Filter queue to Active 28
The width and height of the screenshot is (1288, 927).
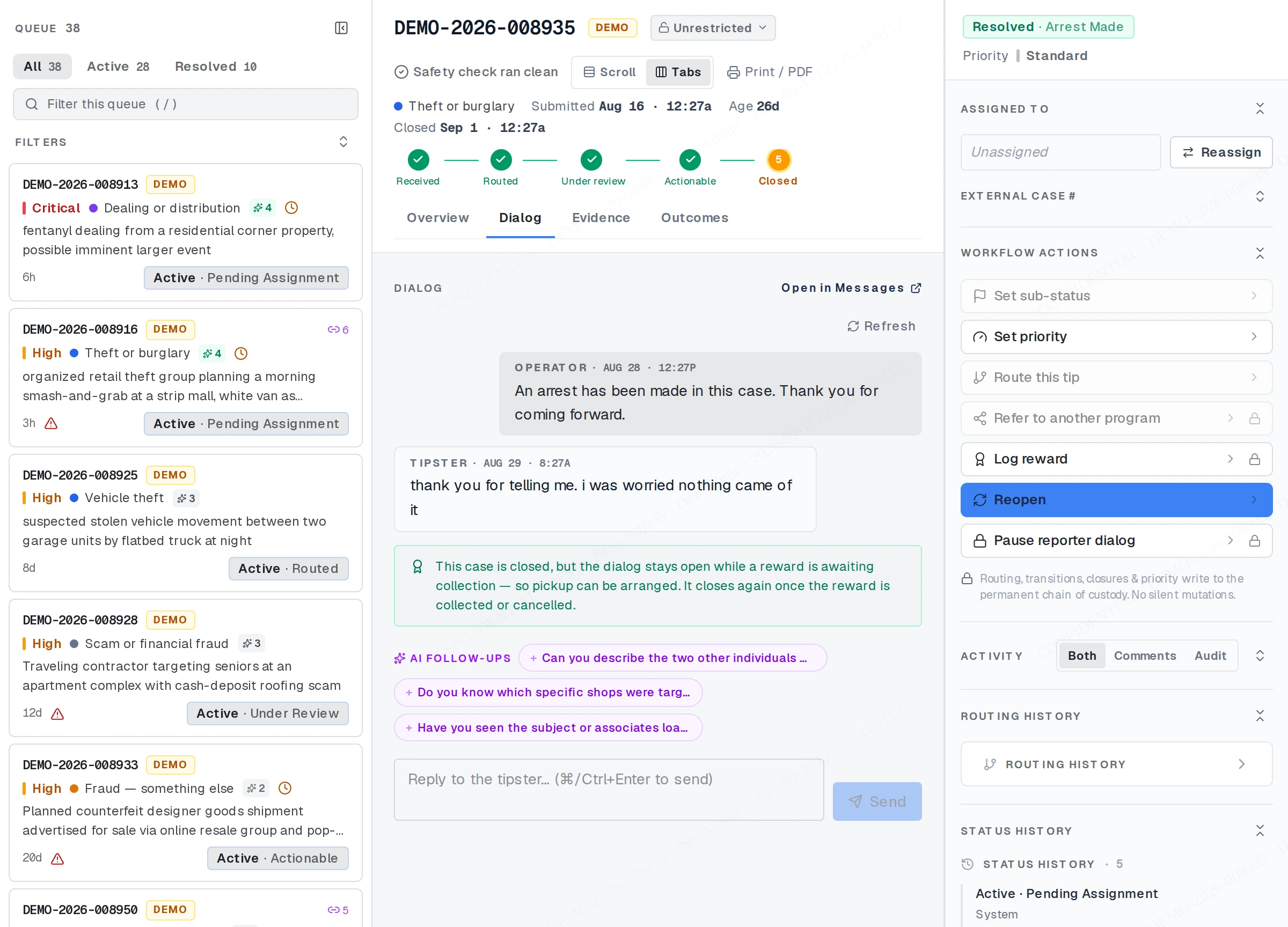118,67
